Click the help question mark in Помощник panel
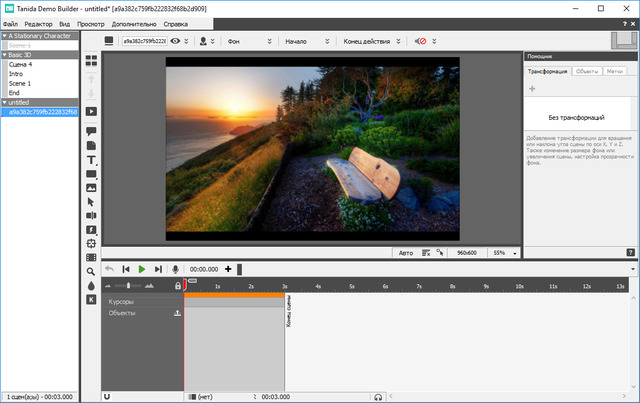640x403 pixels. click(631, 253)
